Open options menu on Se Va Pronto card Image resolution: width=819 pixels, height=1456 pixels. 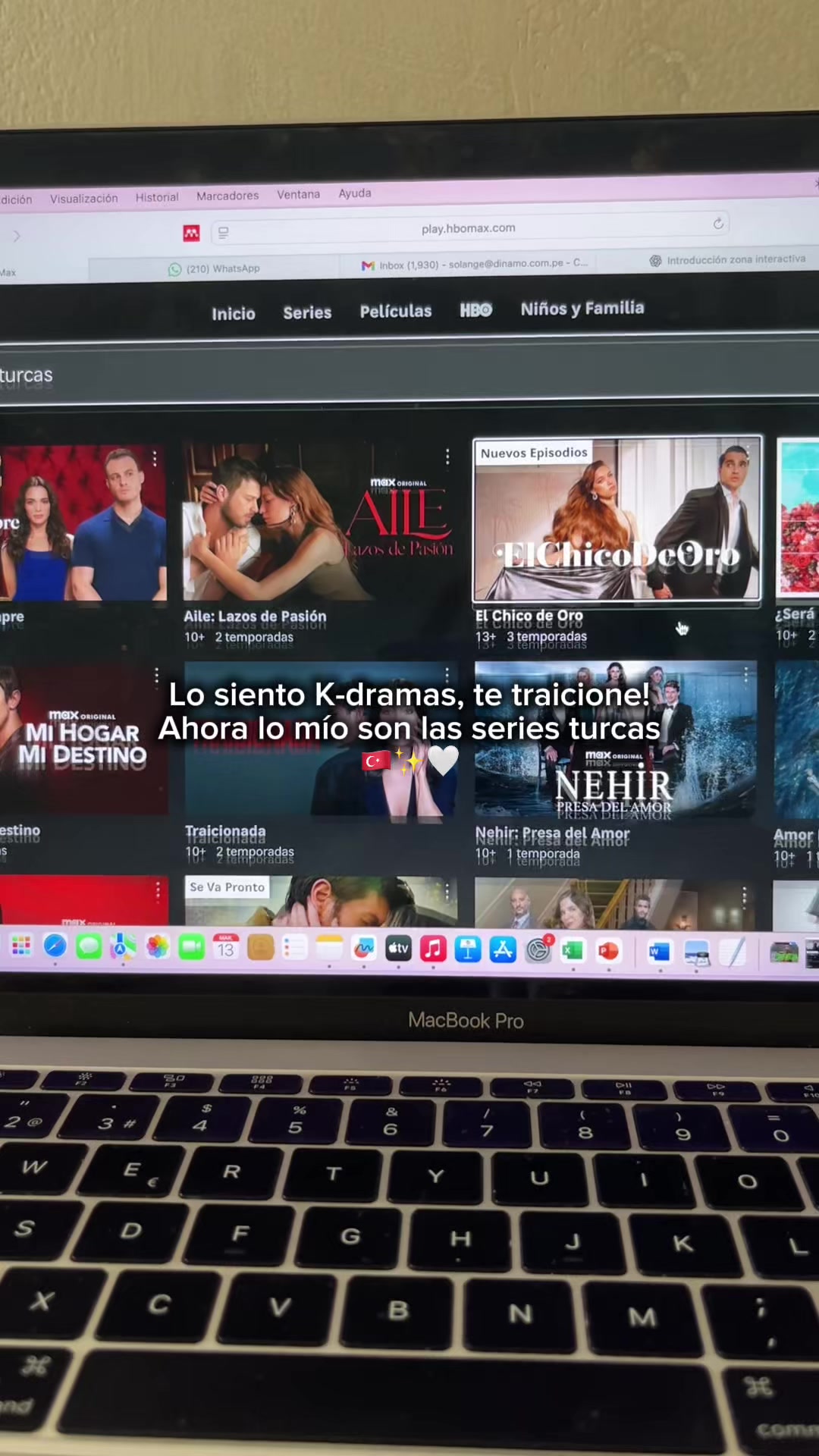click(447, 890)
